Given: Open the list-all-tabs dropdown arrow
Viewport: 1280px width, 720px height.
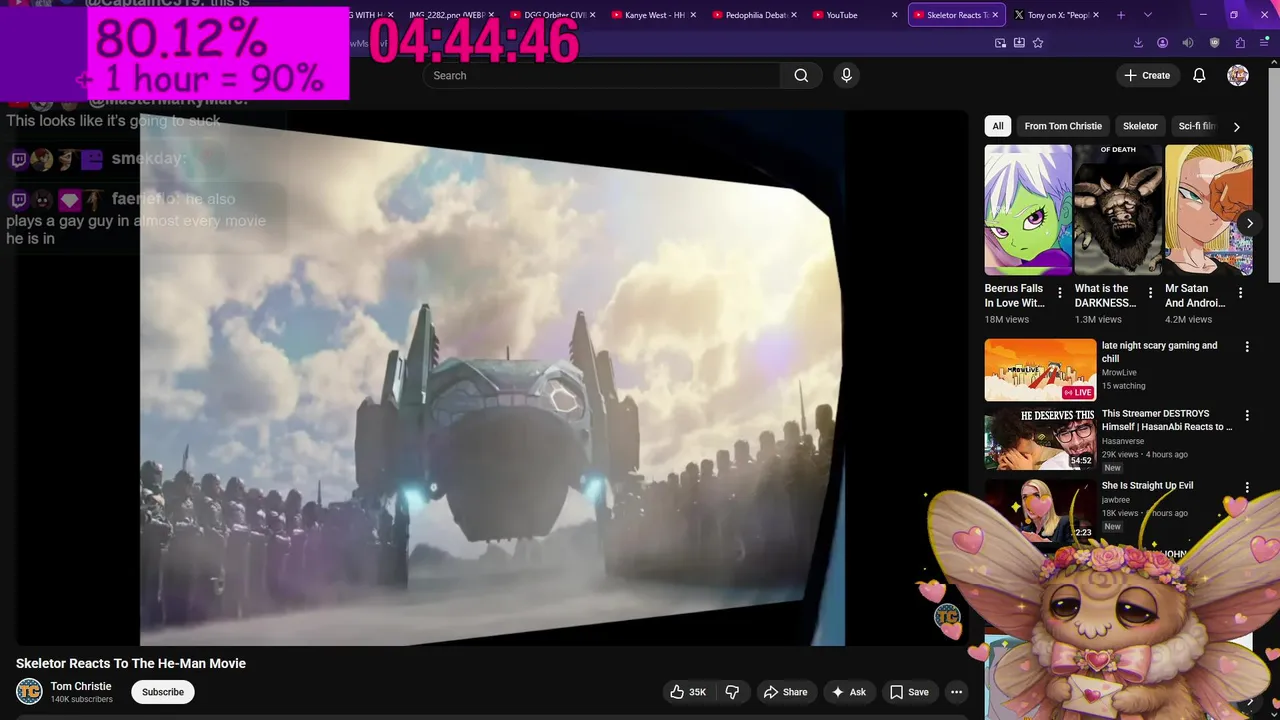Looking at the screenshot, I should [x=1148, y=15].
